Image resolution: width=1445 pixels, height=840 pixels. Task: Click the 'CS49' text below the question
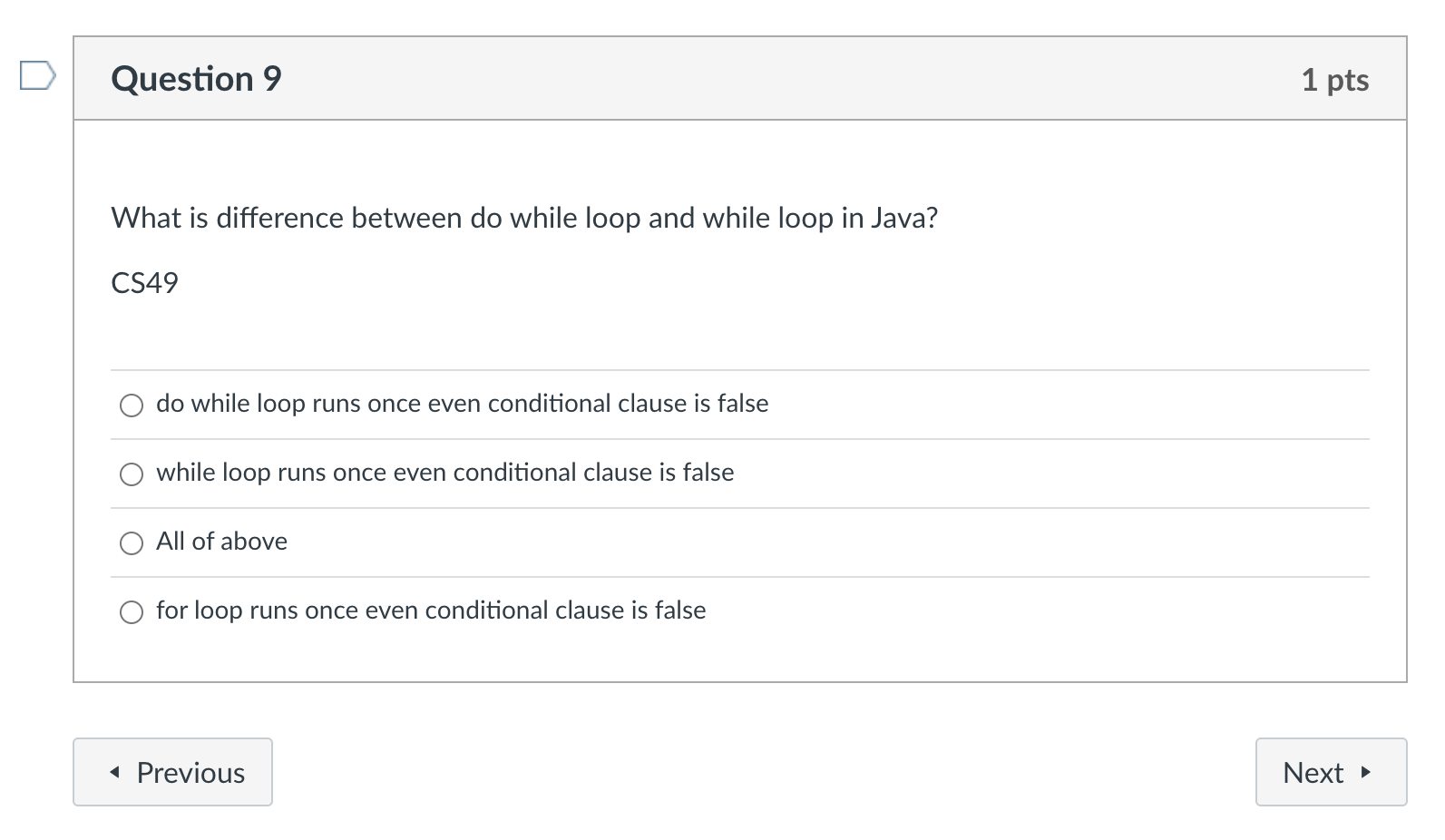click(144, 283)
